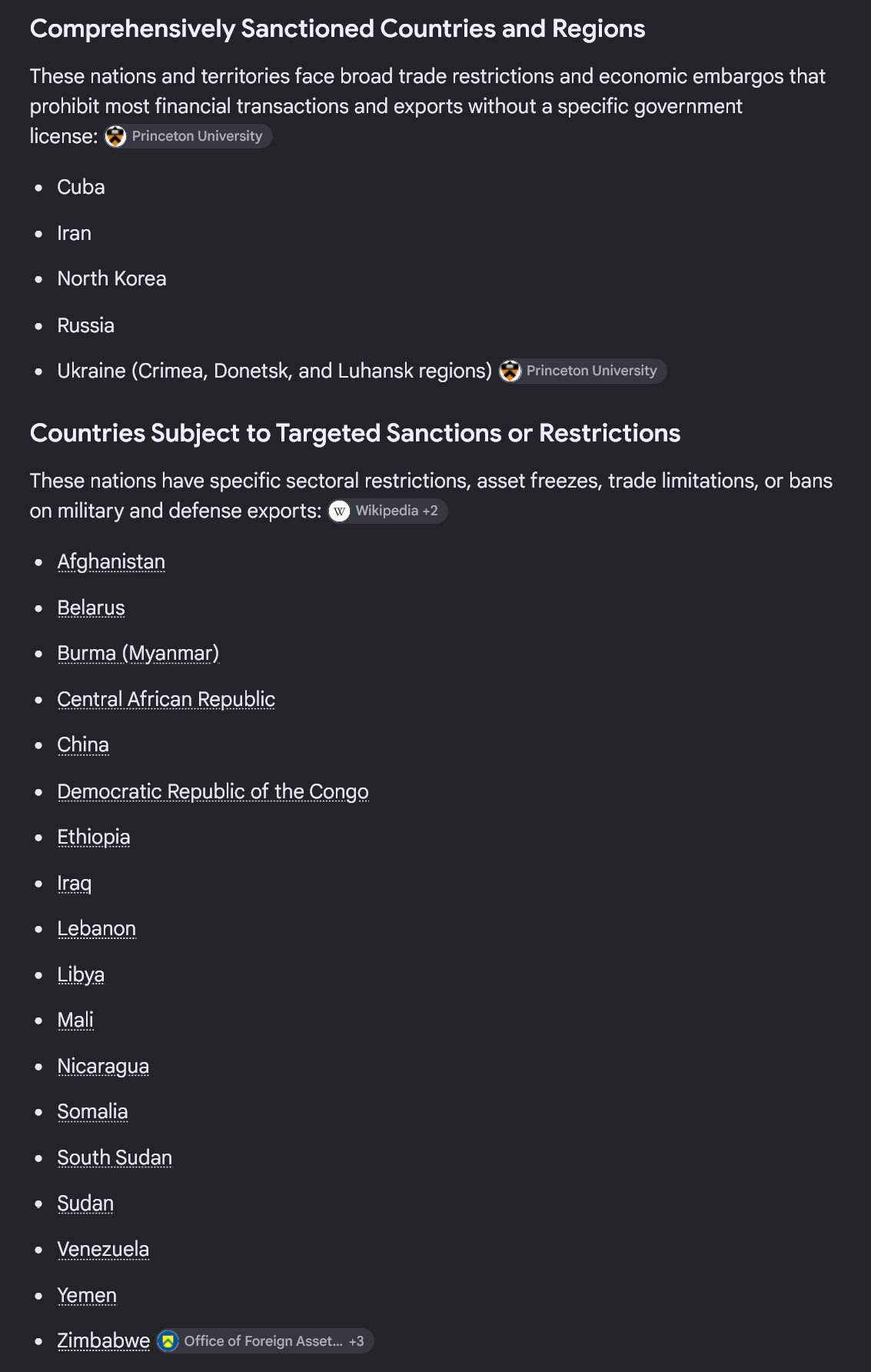Click the China link
The image size is (871, 1372).
tap(83, 744)
